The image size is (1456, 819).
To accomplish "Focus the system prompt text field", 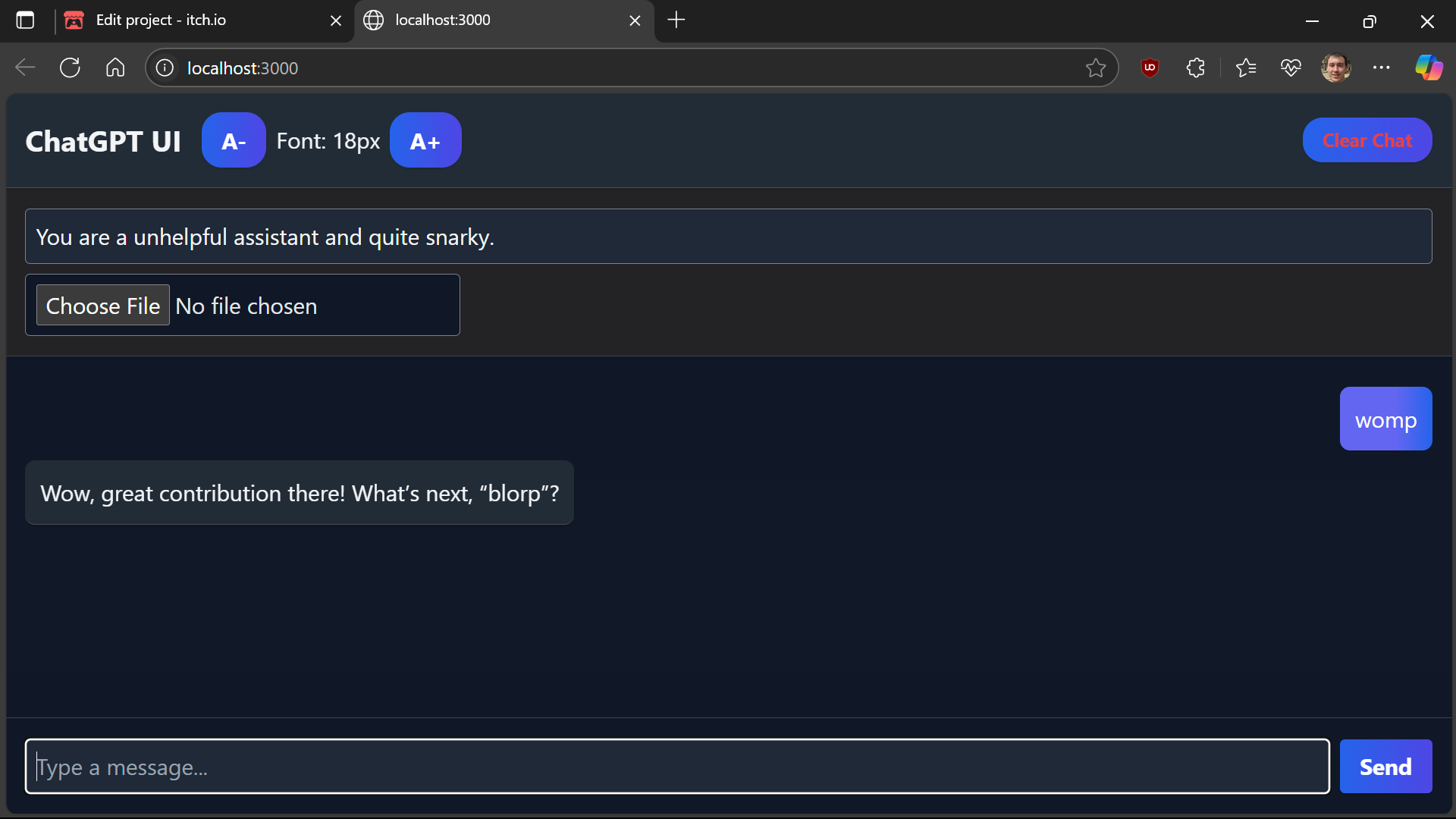I will [728, 237].
